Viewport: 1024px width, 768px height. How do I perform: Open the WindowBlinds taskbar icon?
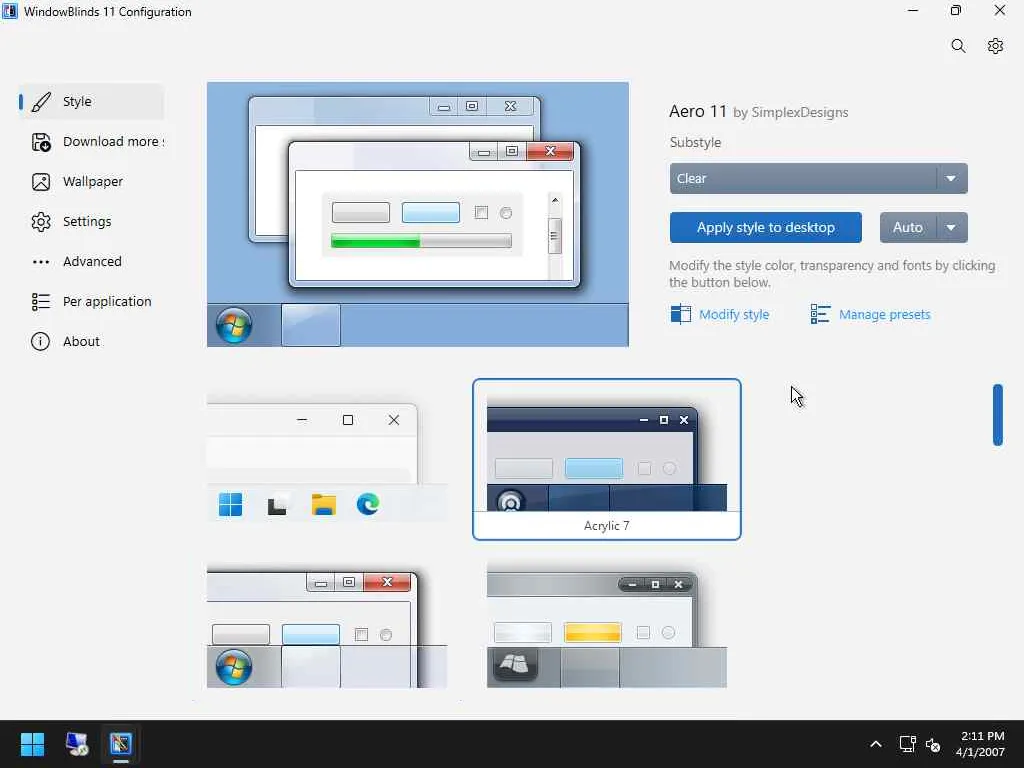tap(121, 744)
